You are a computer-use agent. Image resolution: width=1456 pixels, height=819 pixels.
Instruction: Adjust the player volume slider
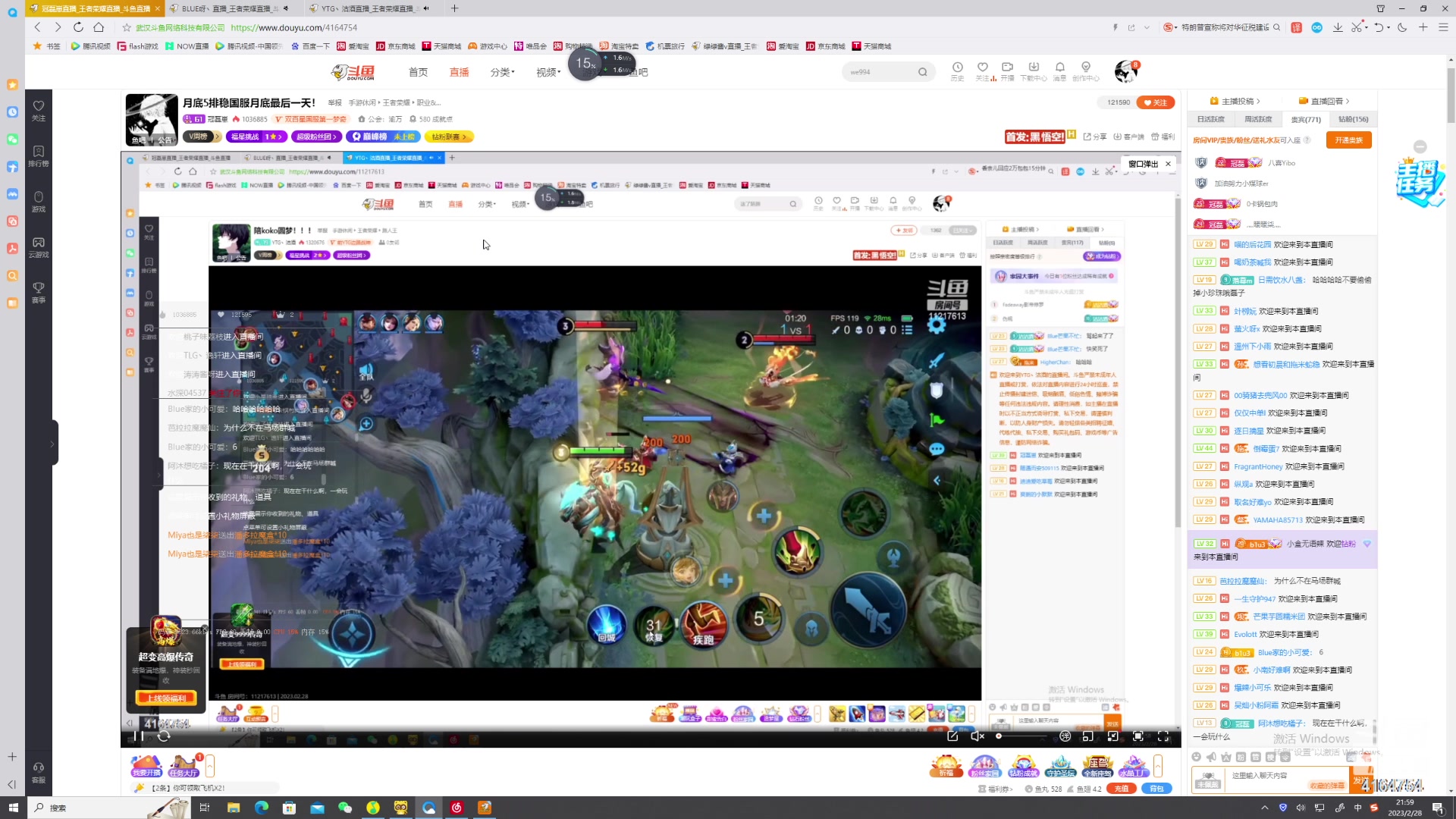[x=1021, y=736]
